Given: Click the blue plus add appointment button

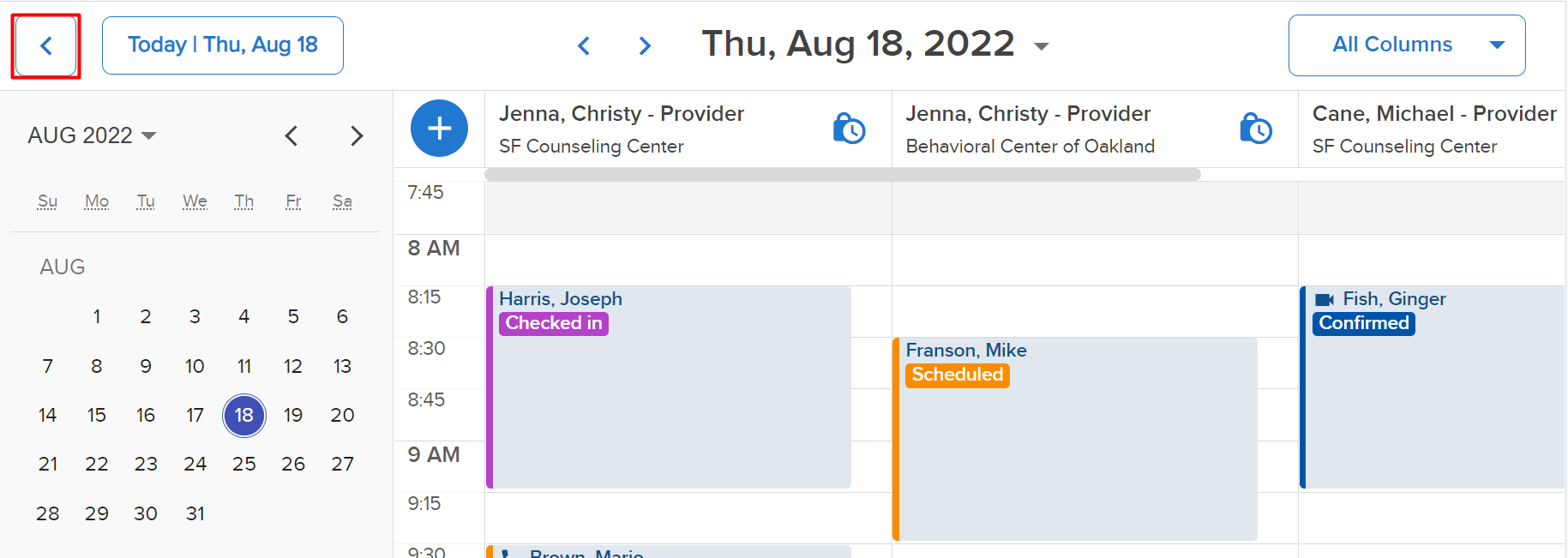Looking at the screenshot, I should pos(439,129).
